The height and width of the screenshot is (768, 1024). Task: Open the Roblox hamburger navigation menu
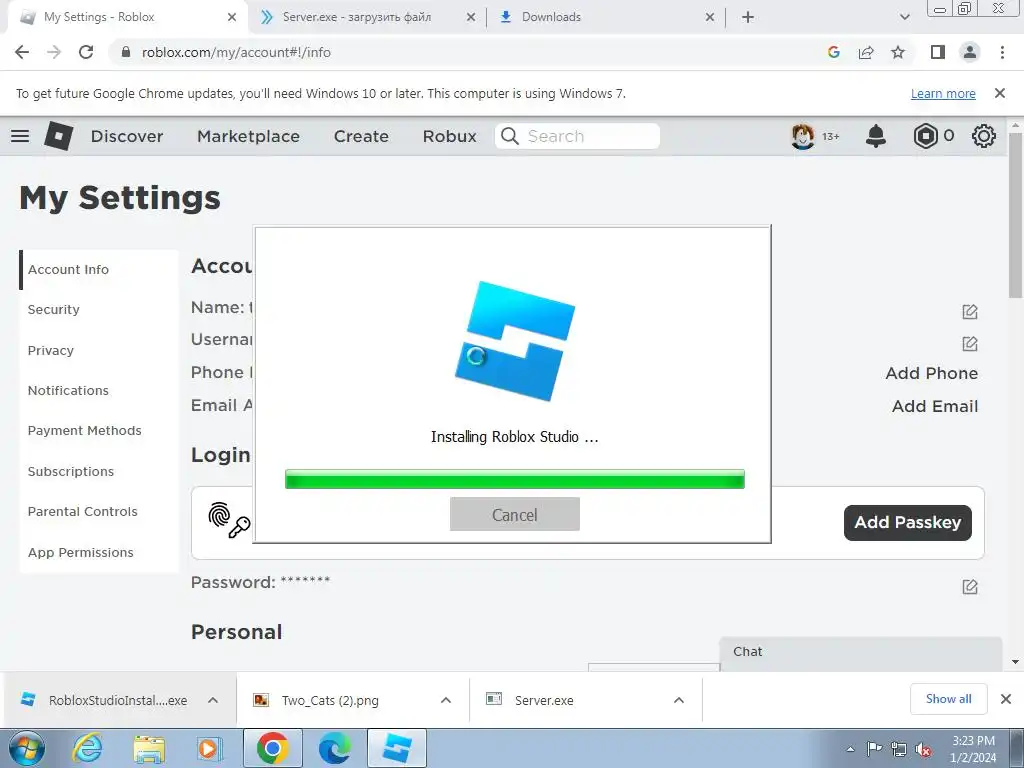pos(20,136)
